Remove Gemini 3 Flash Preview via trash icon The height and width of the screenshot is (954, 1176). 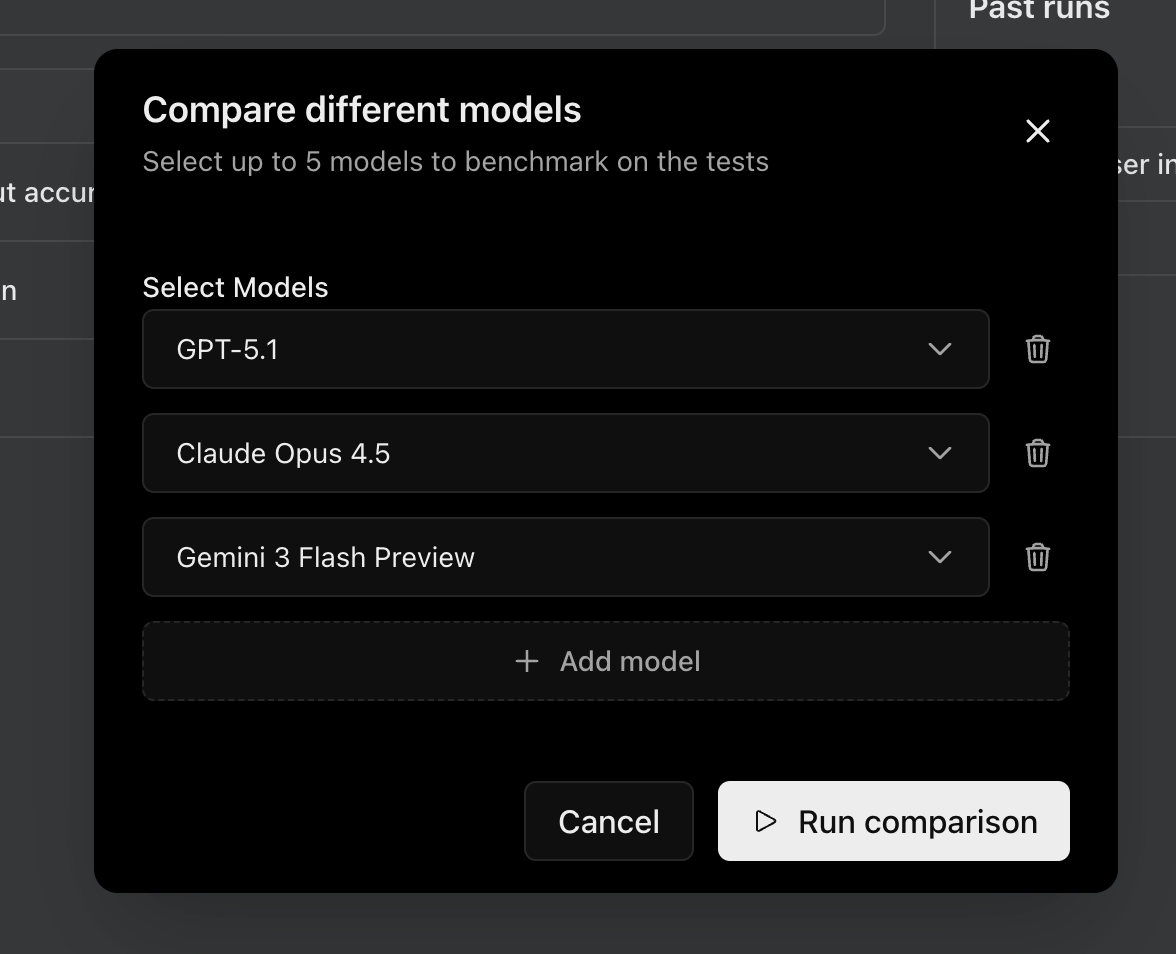pos(1037,557)
